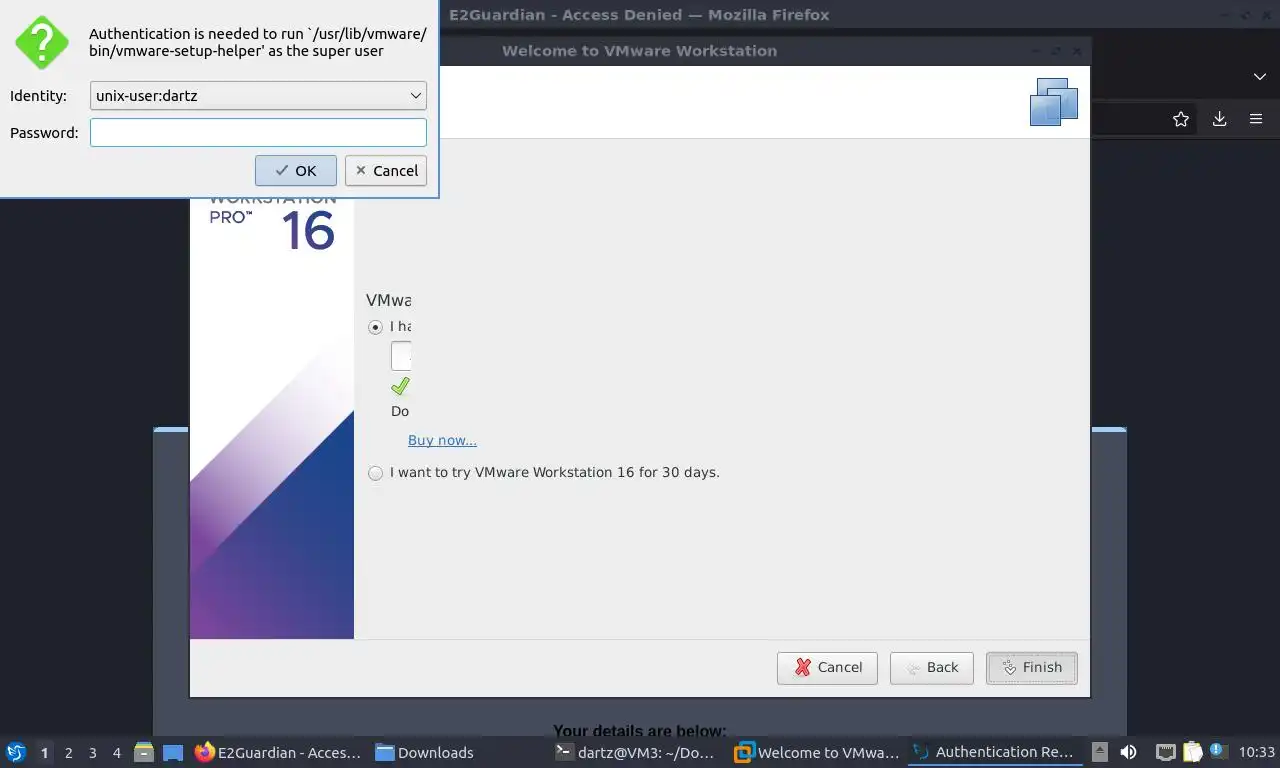The width and height of the screenshot is (1280, 768).
Task: Switch to Welcome to VMware taskbar entry
Action: (817, 752)
